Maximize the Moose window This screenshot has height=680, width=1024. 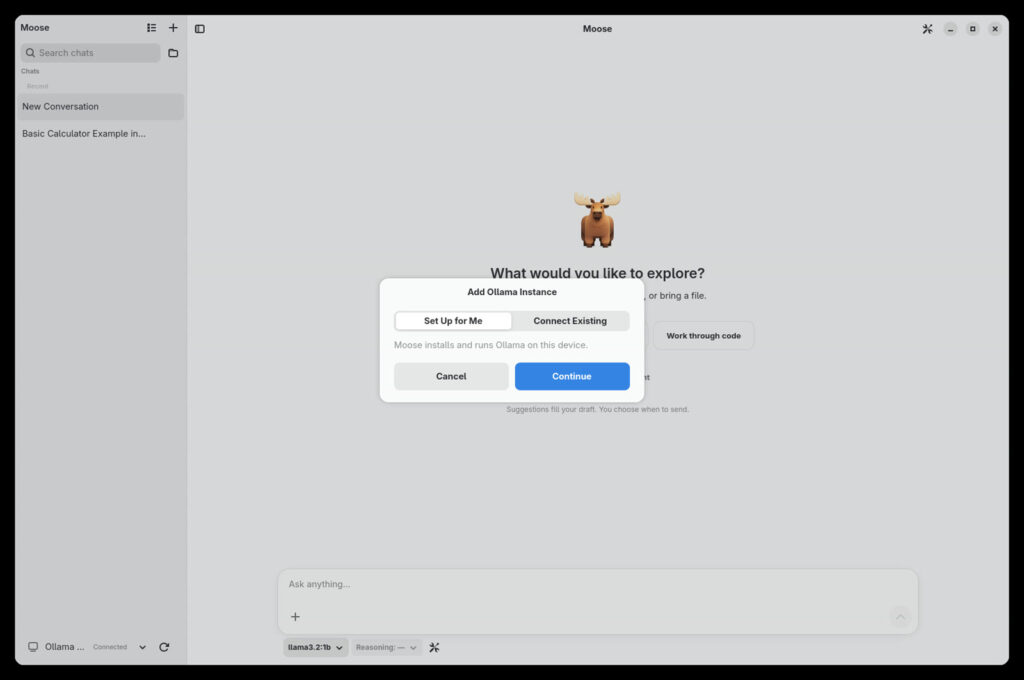tap(972, 29)
